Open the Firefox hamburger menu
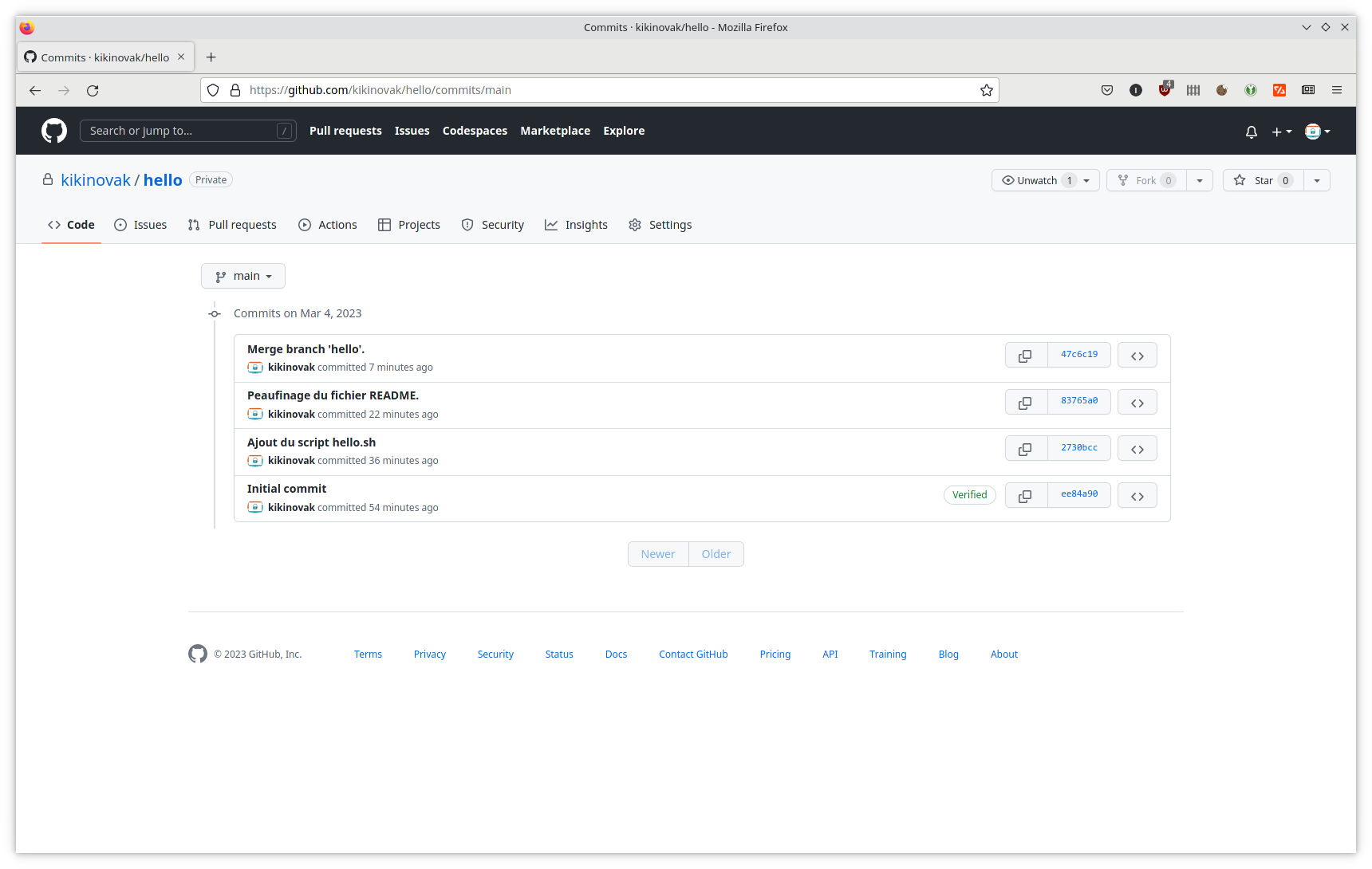The image size is (1372, 869). click(1337, 90)
